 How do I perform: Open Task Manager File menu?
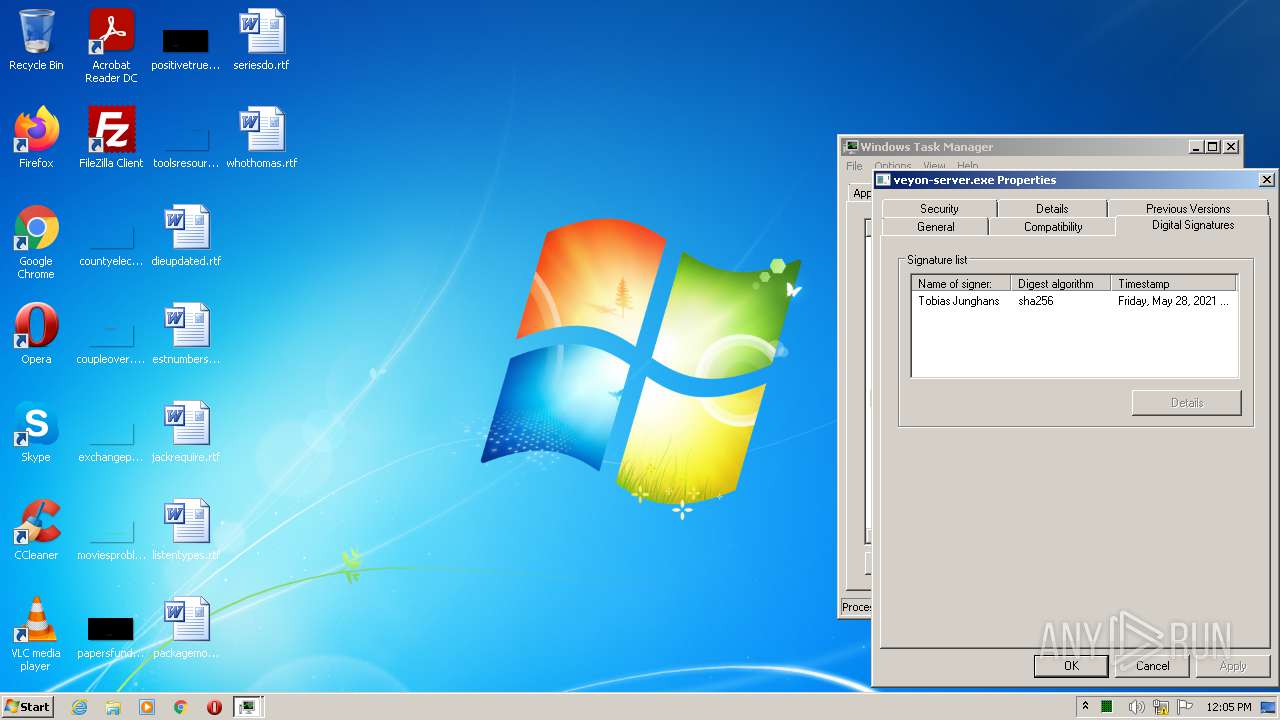854,166
